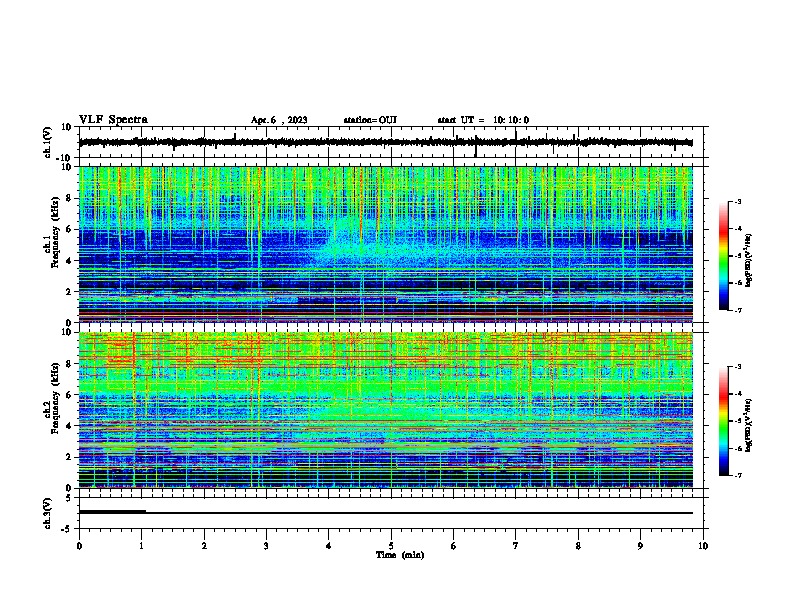Click the ch.2 spectrogram panel
The image size is (792, 612).
385,410
